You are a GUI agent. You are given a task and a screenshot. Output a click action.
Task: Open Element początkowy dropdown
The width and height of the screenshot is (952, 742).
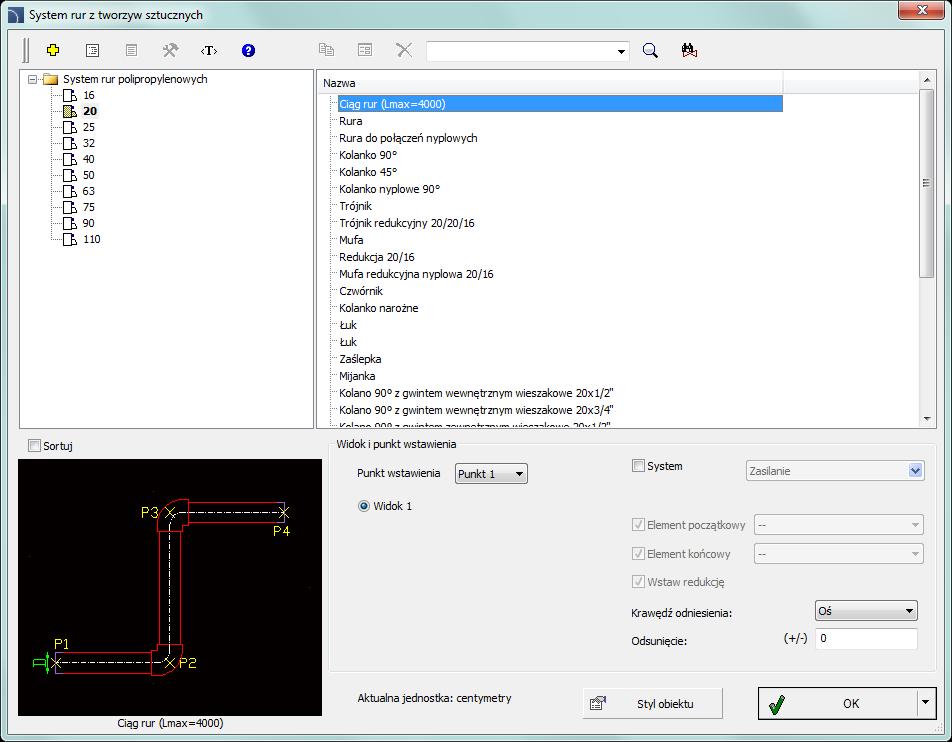coord(838,525)
